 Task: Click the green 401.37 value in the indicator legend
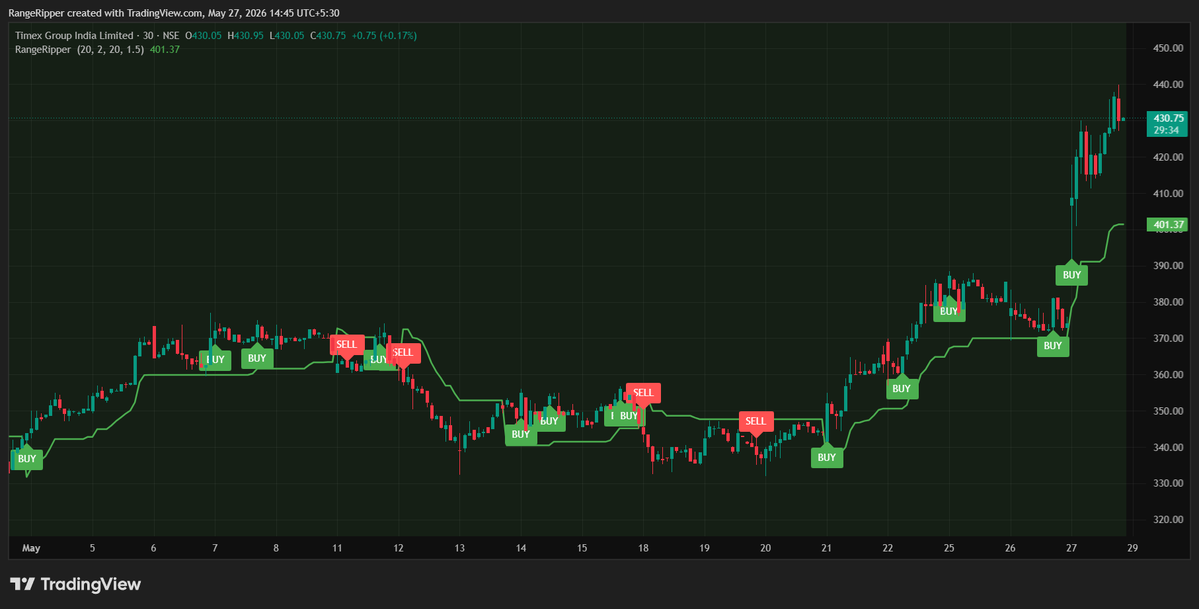[x=165, y=50]
